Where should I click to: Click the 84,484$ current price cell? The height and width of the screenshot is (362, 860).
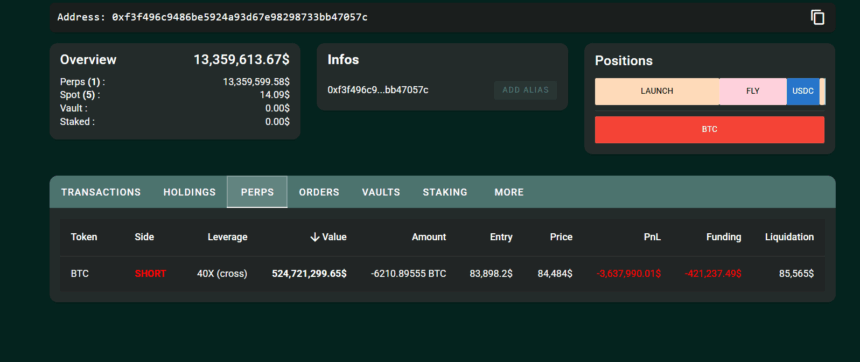pyautogui.click(x=555, y=273)
